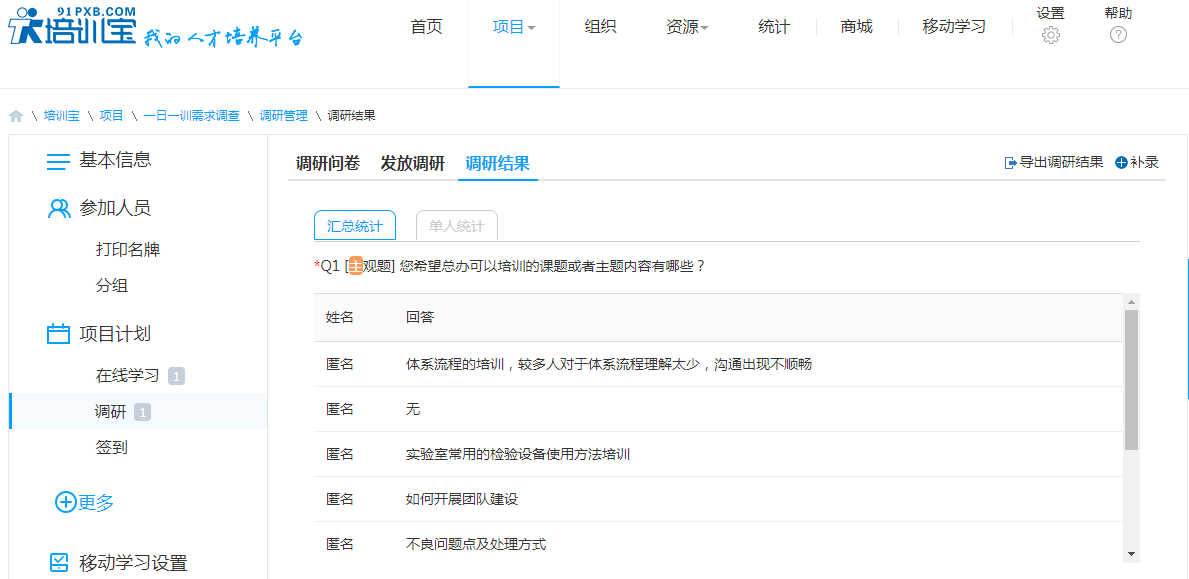This screenshot has height=579, width=1189.
Task: Open 参加人员 section in sidebar
Action: point(115,208)
